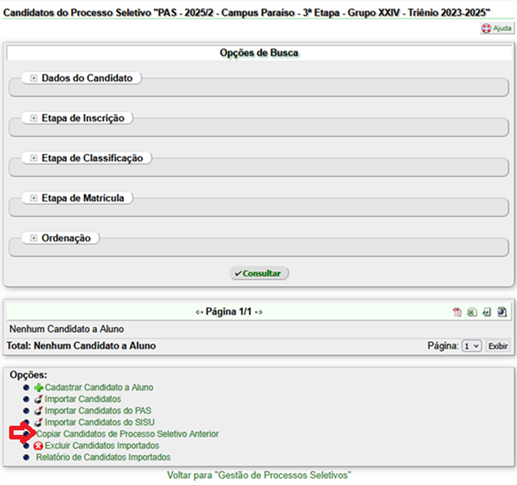Expand the Etapa de Inscrição section
This screenshot has width=517, height=485.
(x=33, y=118)
